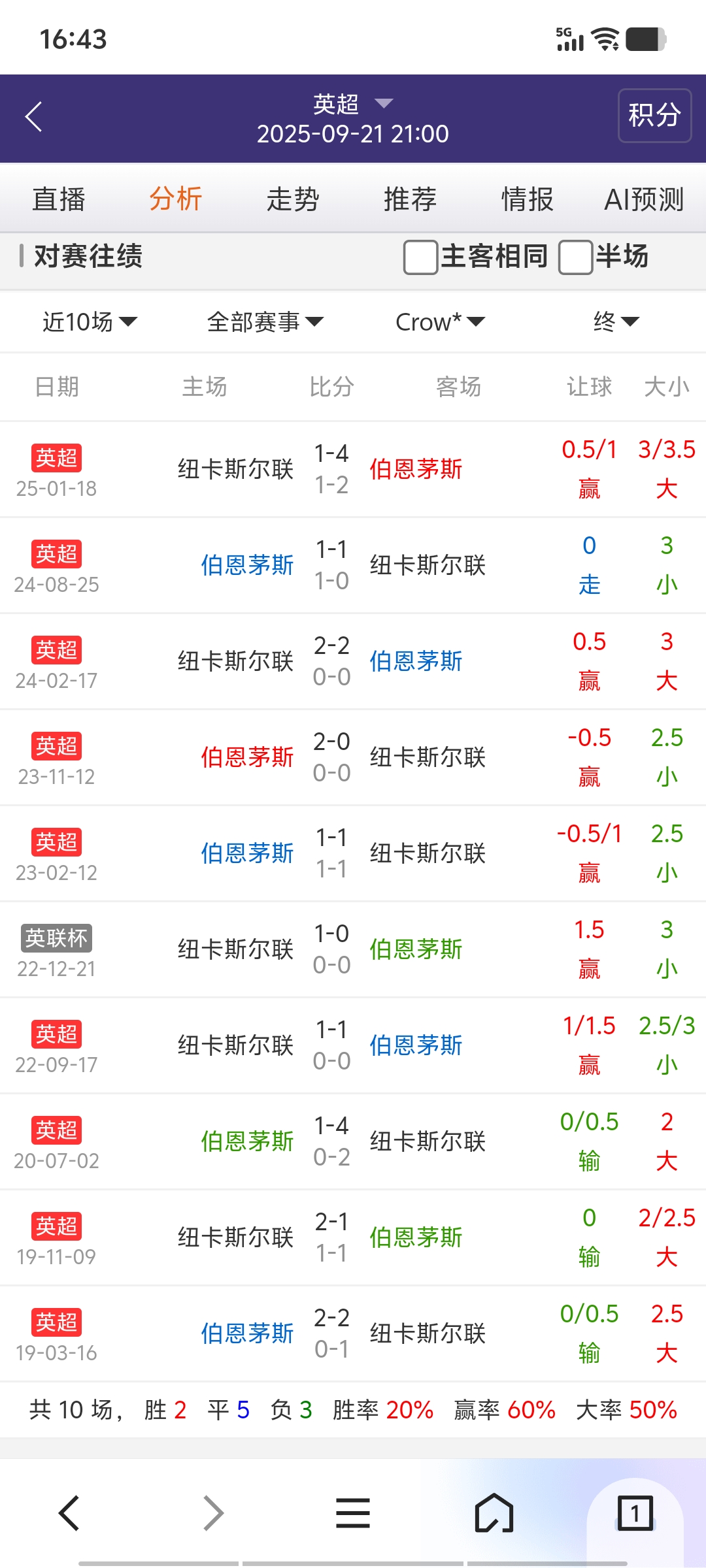Viewport: 706px width, 1568px height.
Task: Go to the browser home icon
Action: 494,1513
